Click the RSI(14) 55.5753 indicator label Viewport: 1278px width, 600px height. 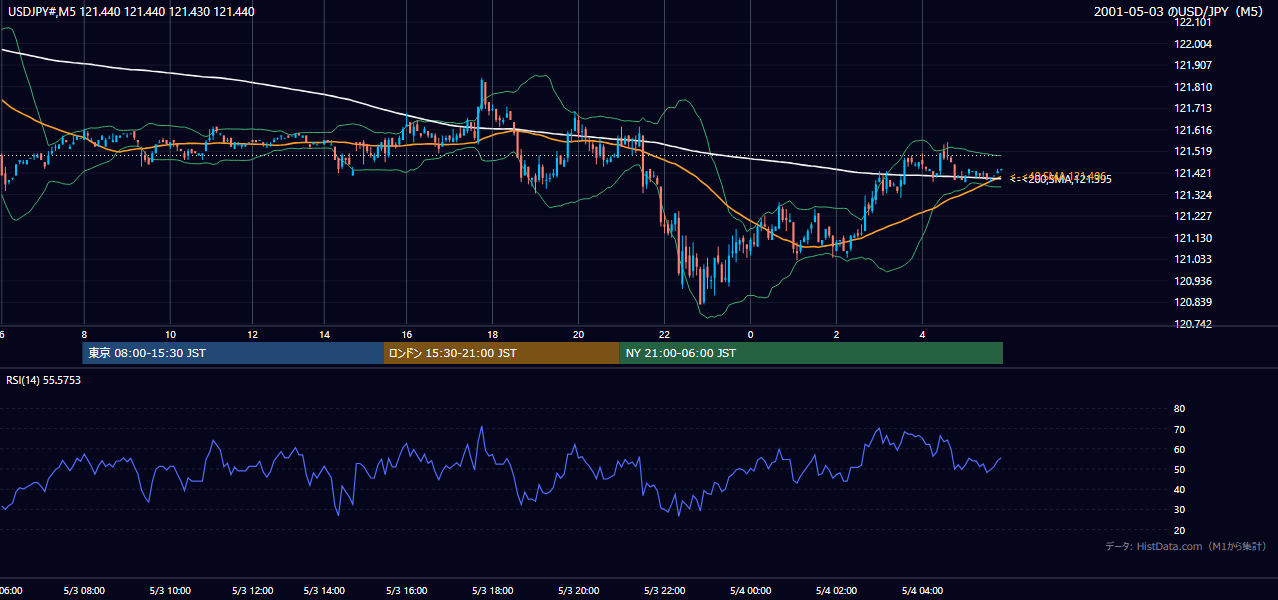pyautogui.click(x=44, y=380)
